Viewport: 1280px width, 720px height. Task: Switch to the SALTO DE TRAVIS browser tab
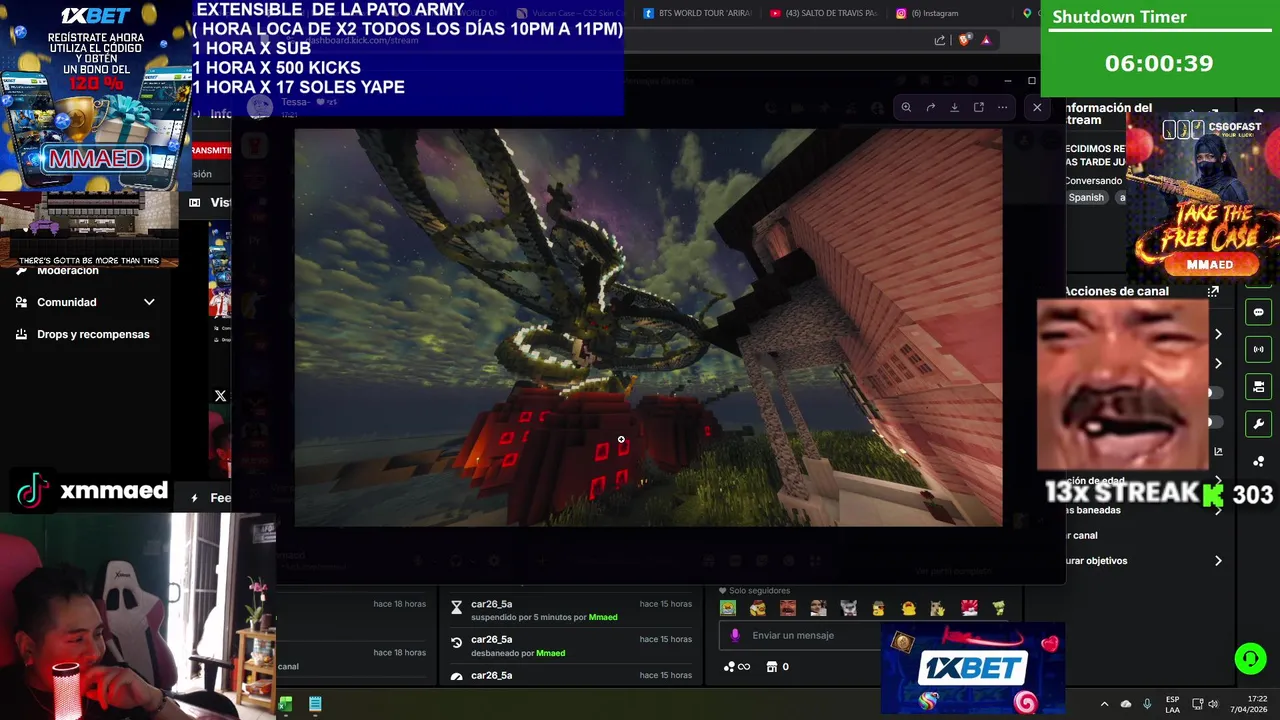(x=824, y=13)
